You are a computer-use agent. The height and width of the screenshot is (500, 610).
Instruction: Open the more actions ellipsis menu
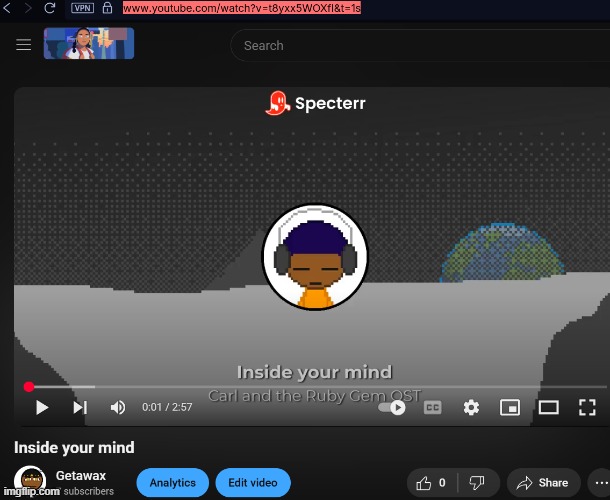tap(600, 483)
